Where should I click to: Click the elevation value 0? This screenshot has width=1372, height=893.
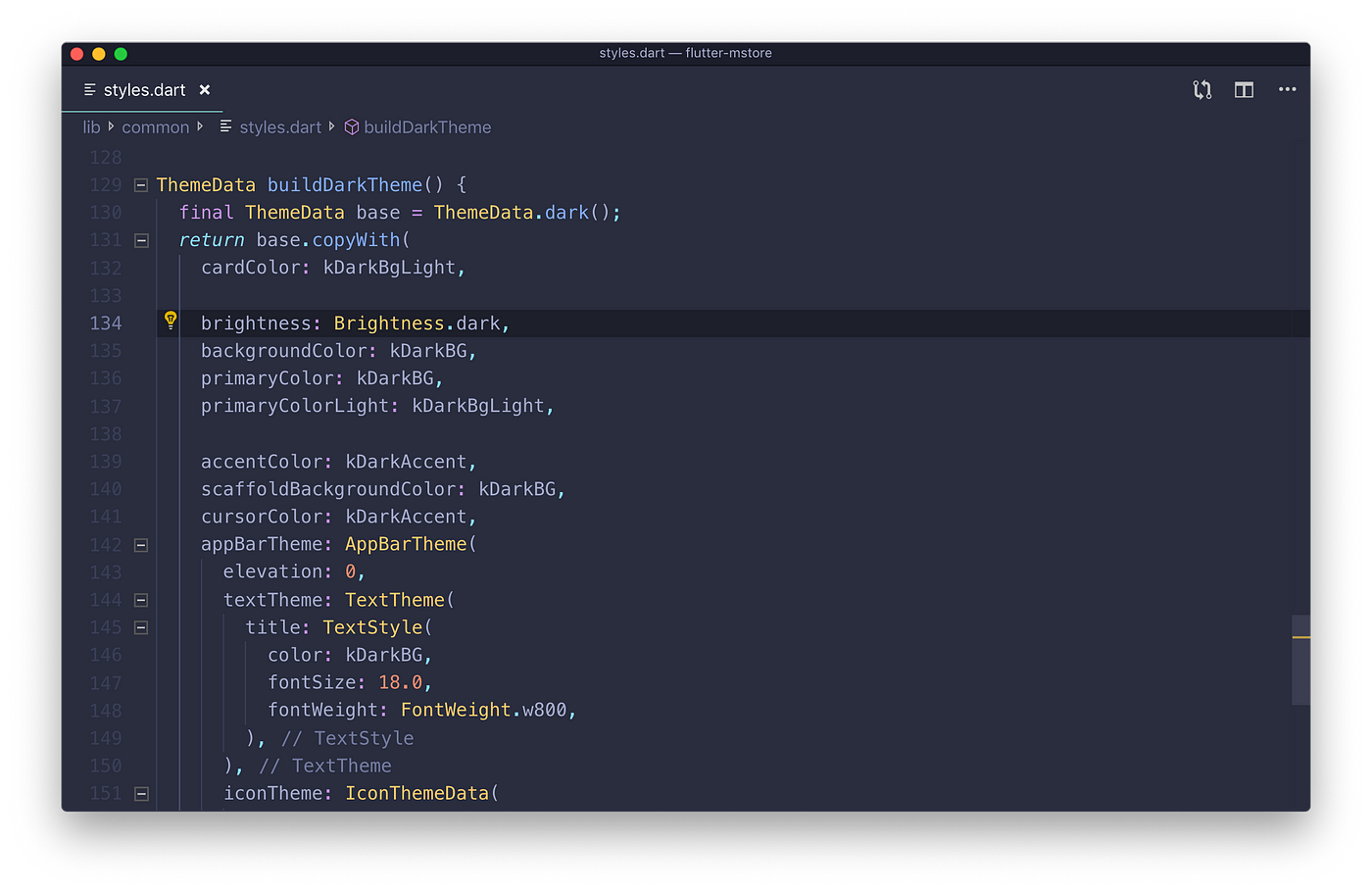click(351, 571)
